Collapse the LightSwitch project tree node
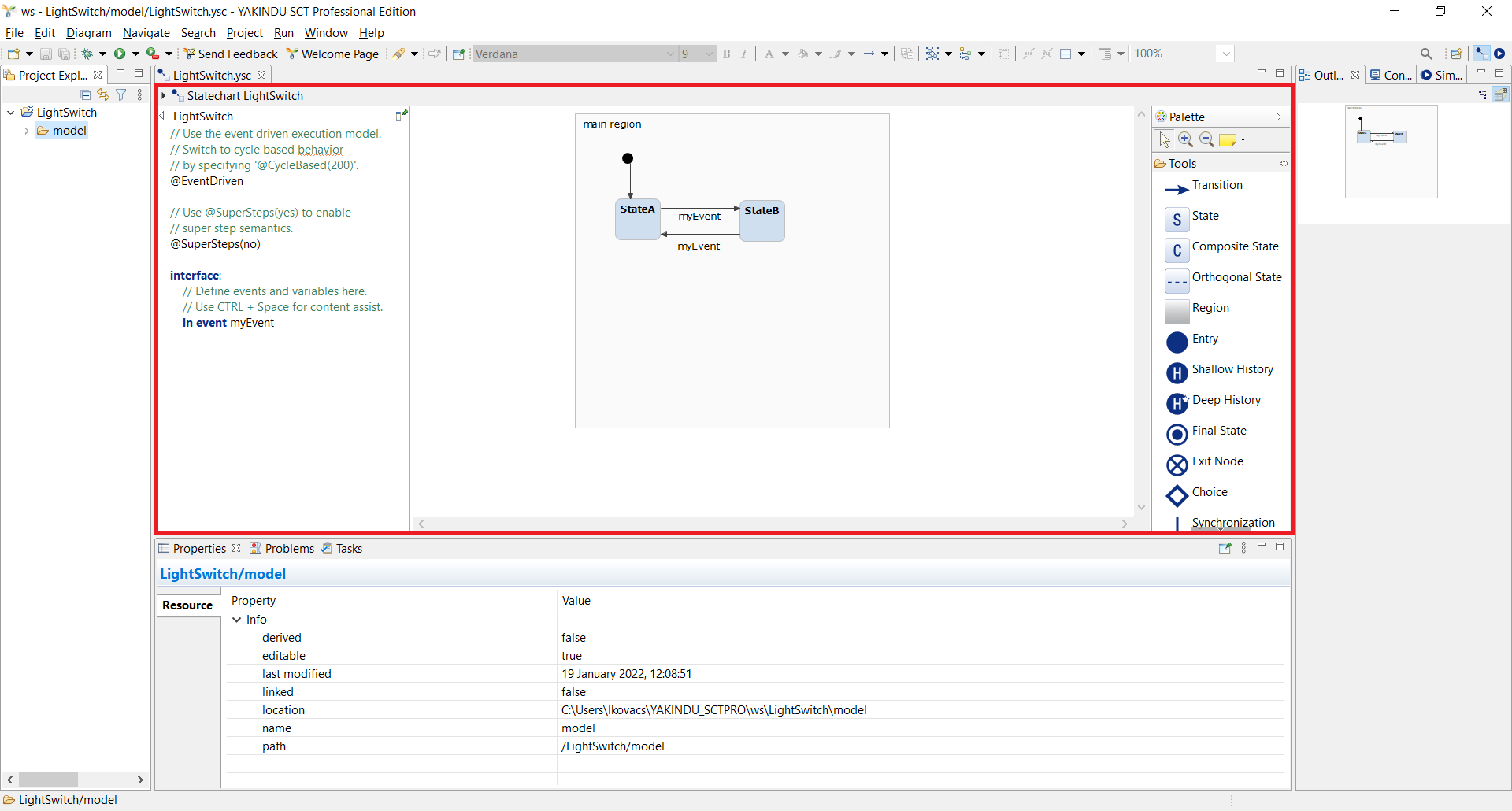This screenshot has height=811, width=1512. pyautogui.click(x=11, y=113)
